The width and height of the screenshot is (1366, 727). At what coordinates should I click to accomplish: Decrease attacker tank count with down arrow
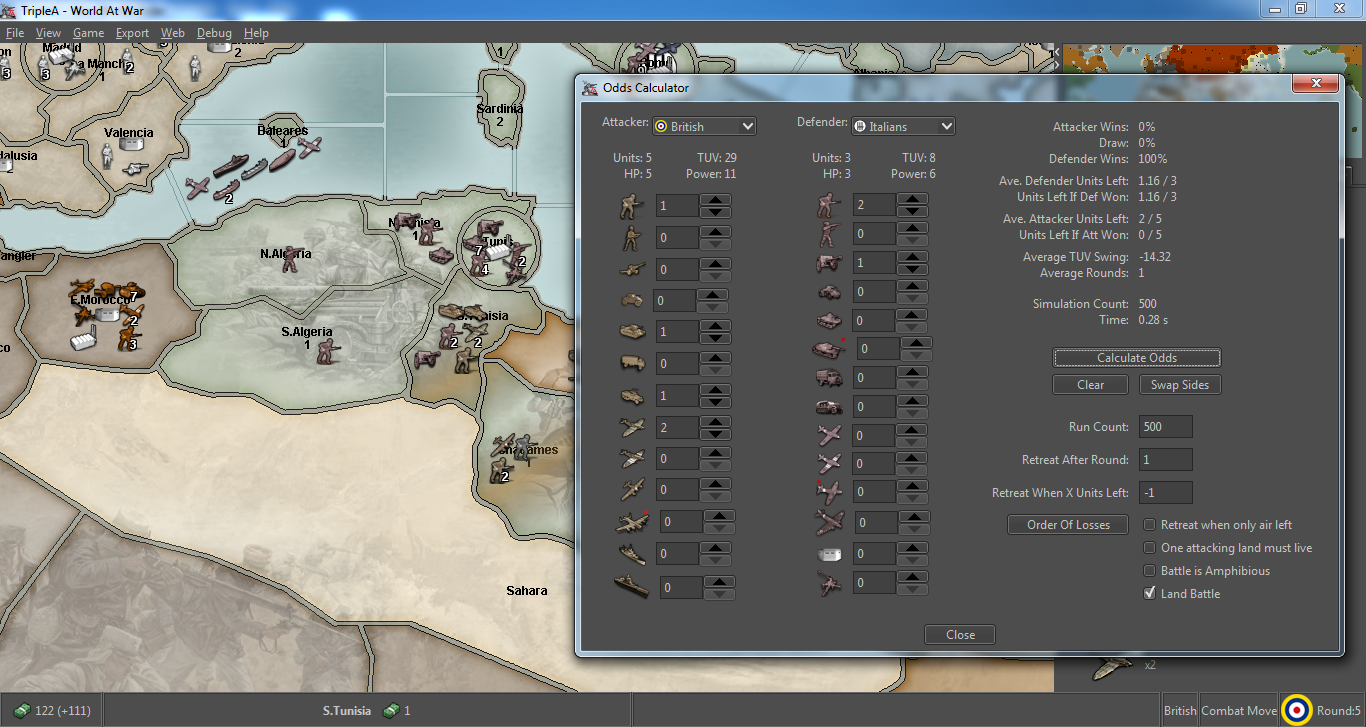tap(715, 338)
